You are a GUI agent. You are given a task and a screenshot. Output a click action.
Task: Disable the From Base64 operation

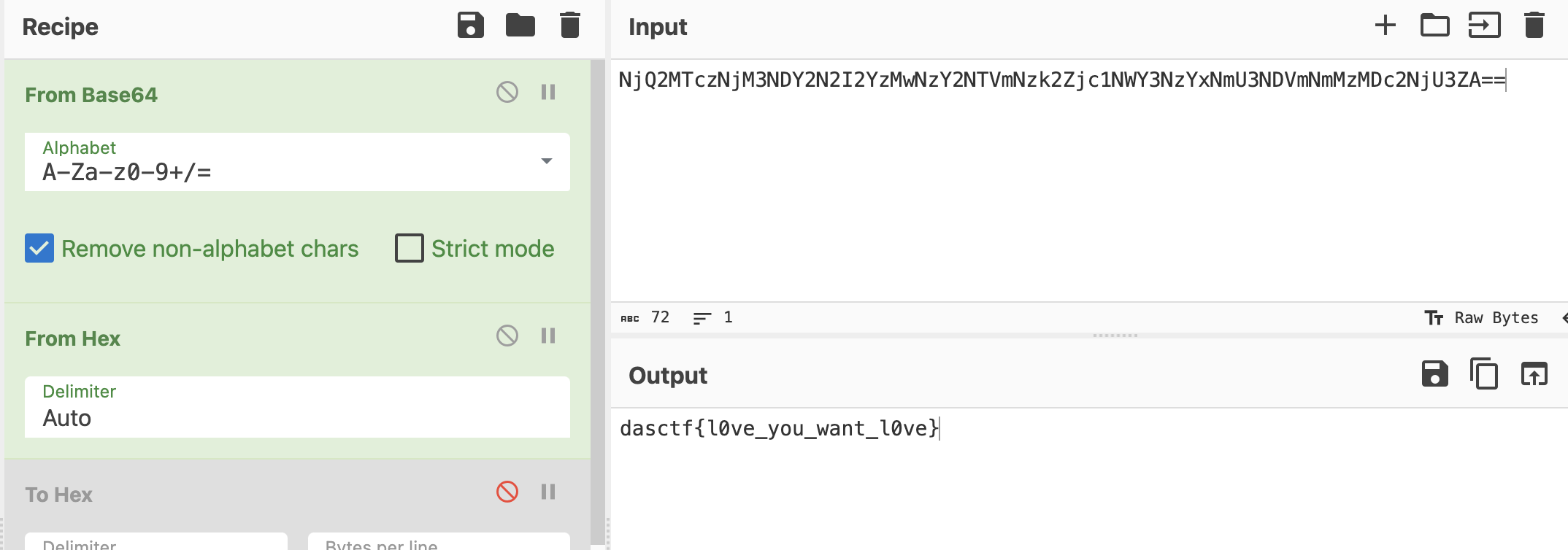[x=507, y=93]
